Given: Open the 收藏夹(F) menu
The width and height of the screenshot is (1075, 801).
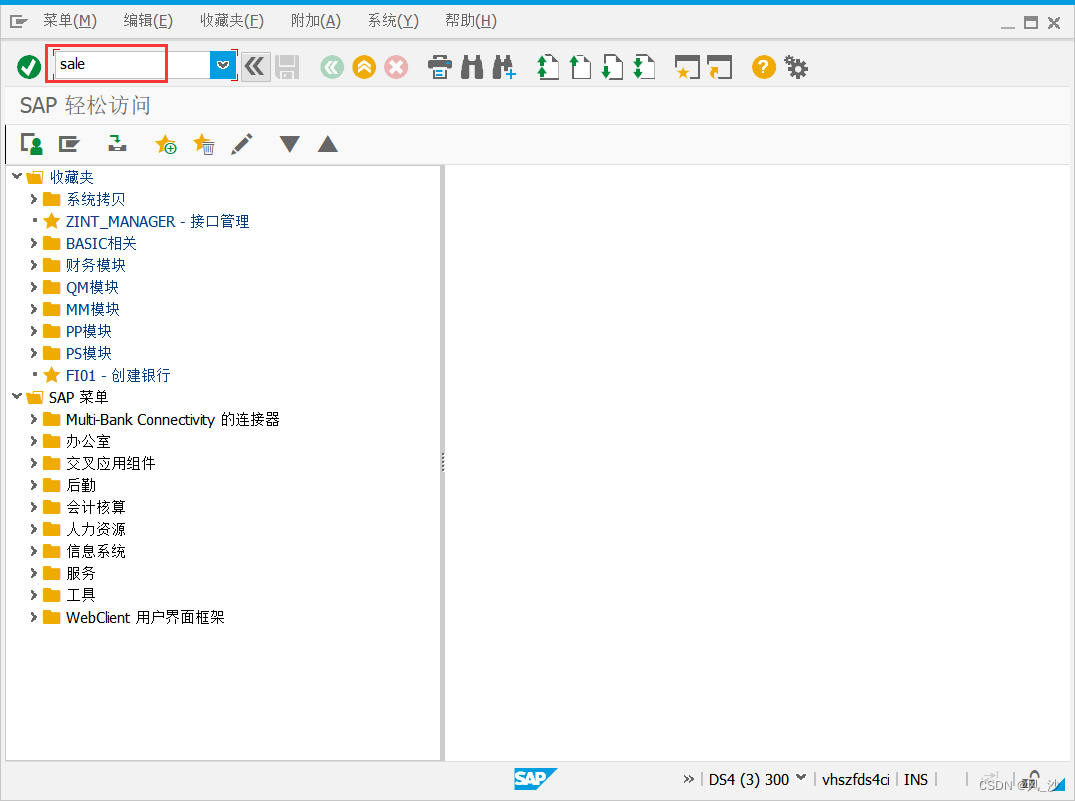Looking at the screenshot, I should coord(232,21).
